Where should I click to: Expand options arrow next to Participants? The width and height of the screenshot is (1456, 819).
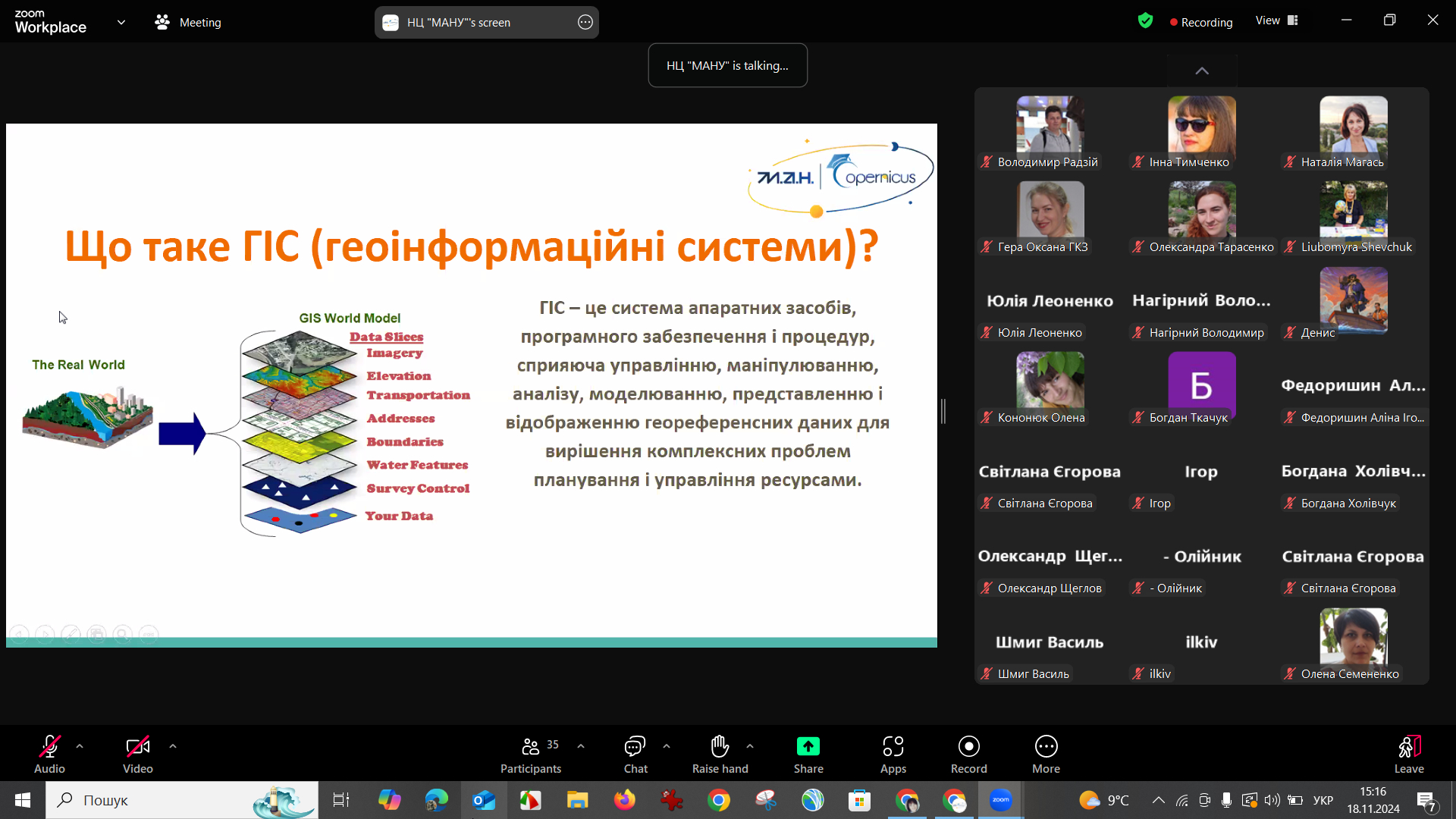(581, 746)
